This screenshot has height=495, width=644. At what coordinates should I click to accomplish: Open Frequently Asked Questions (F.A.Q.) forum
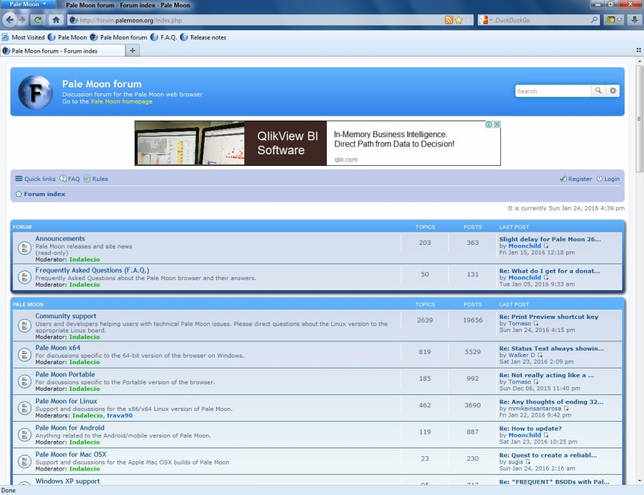(92, 270)
